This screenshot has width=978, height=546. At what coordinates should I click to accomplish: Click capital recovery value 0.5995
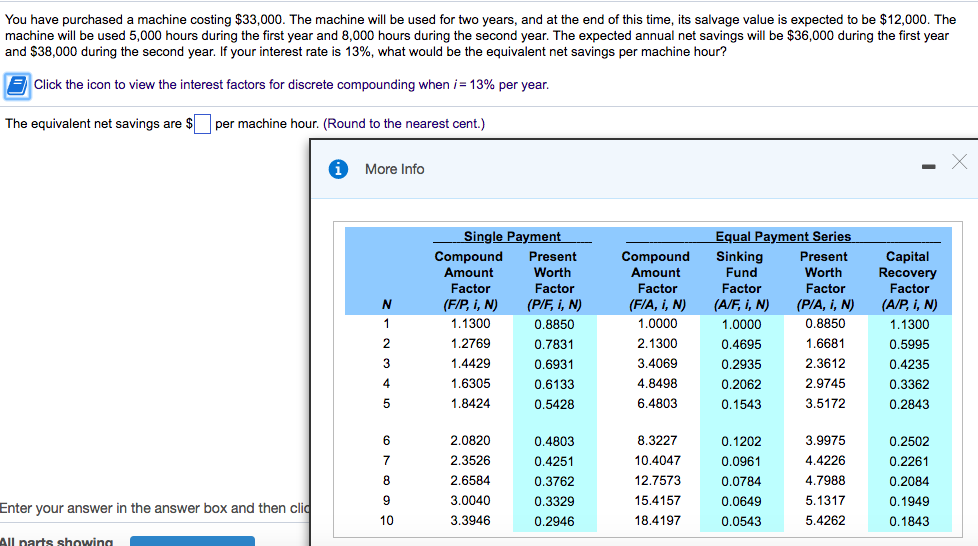pyautogui.click(x=909, y=344)
